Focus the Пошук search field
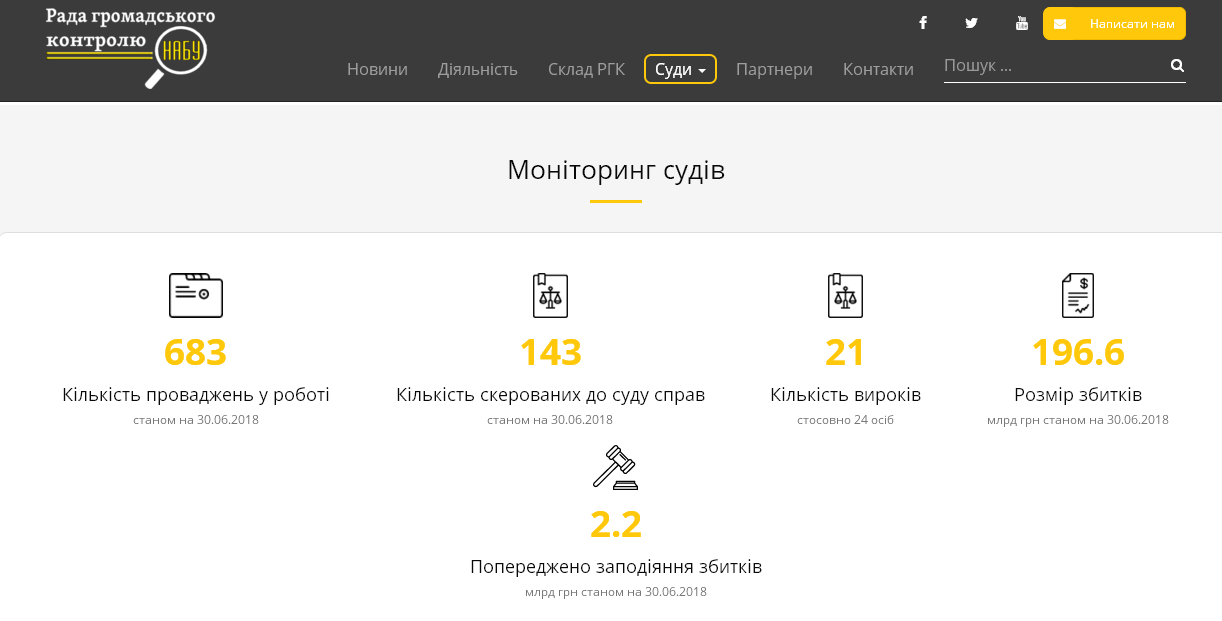 pos(1055,66)
